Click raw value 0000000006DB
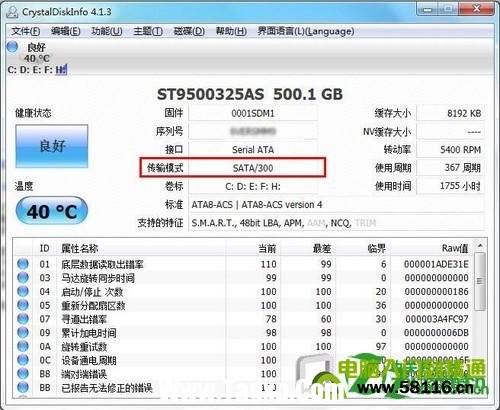The width and height of the screenshot is (500, 410). [436, 333]
